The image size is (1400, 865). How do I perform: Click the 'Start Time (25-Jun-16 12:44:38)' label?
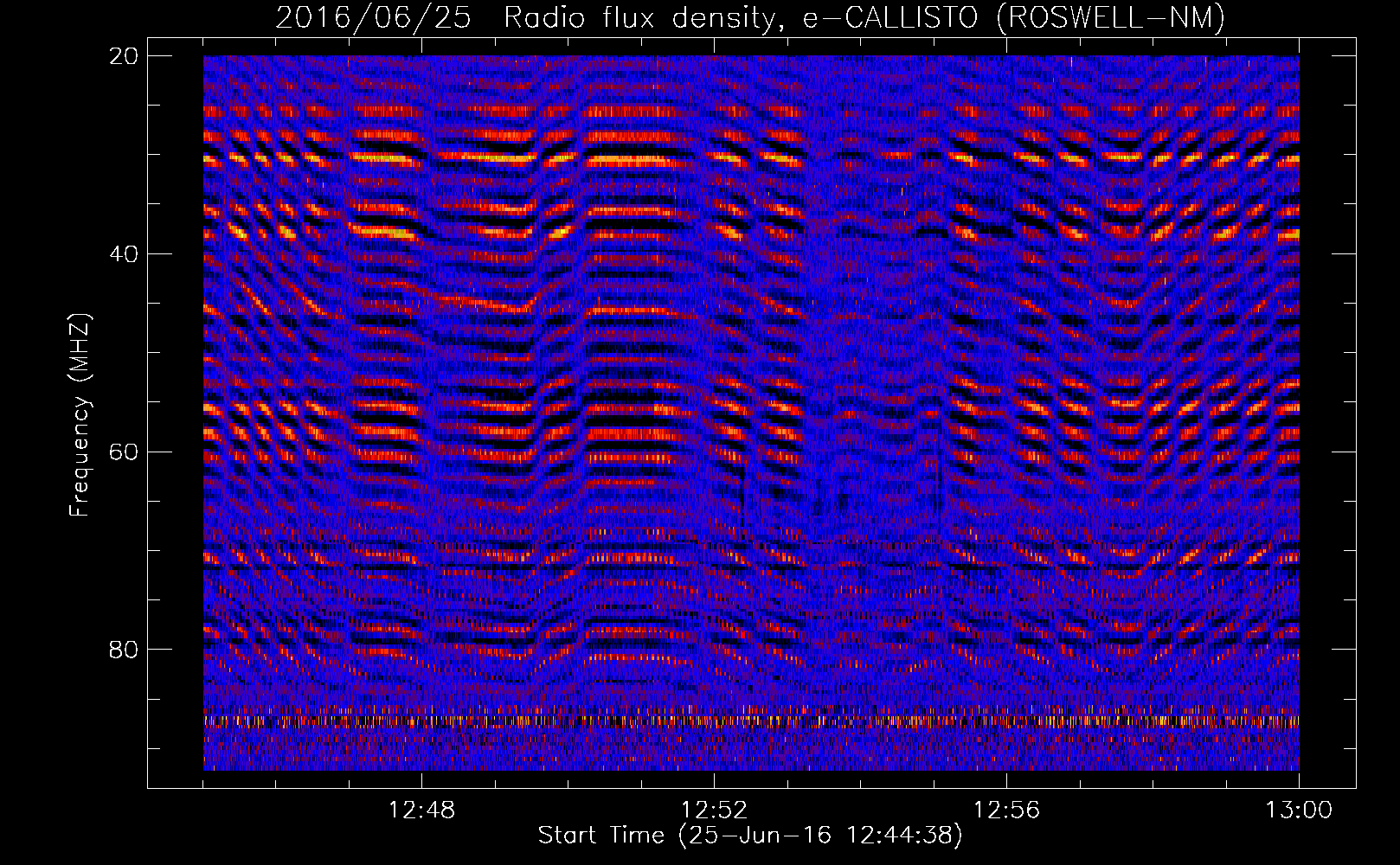[x=750, y=836]
